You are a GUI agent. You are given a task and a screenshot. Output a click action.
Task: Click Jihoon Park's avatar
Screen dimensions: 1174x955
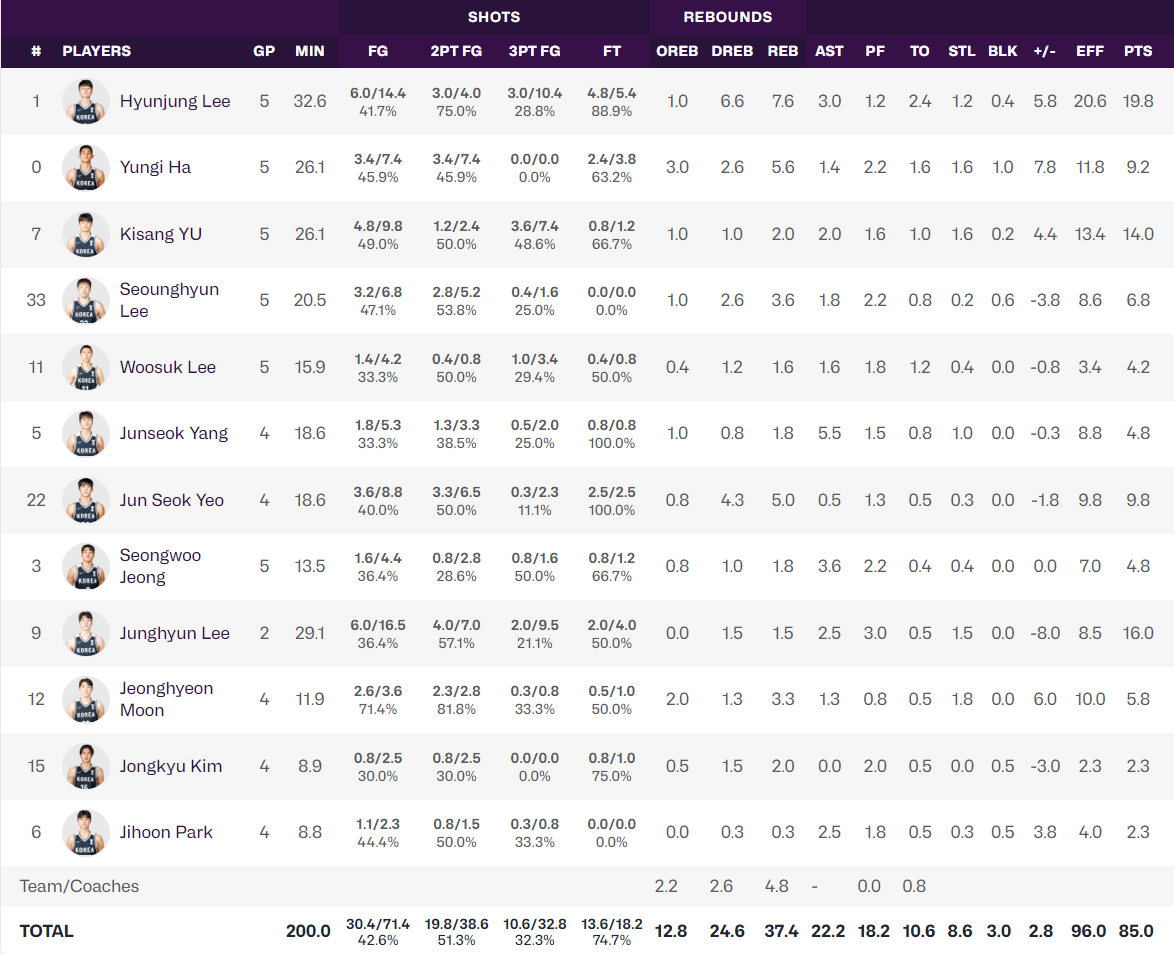pos(86,832)
